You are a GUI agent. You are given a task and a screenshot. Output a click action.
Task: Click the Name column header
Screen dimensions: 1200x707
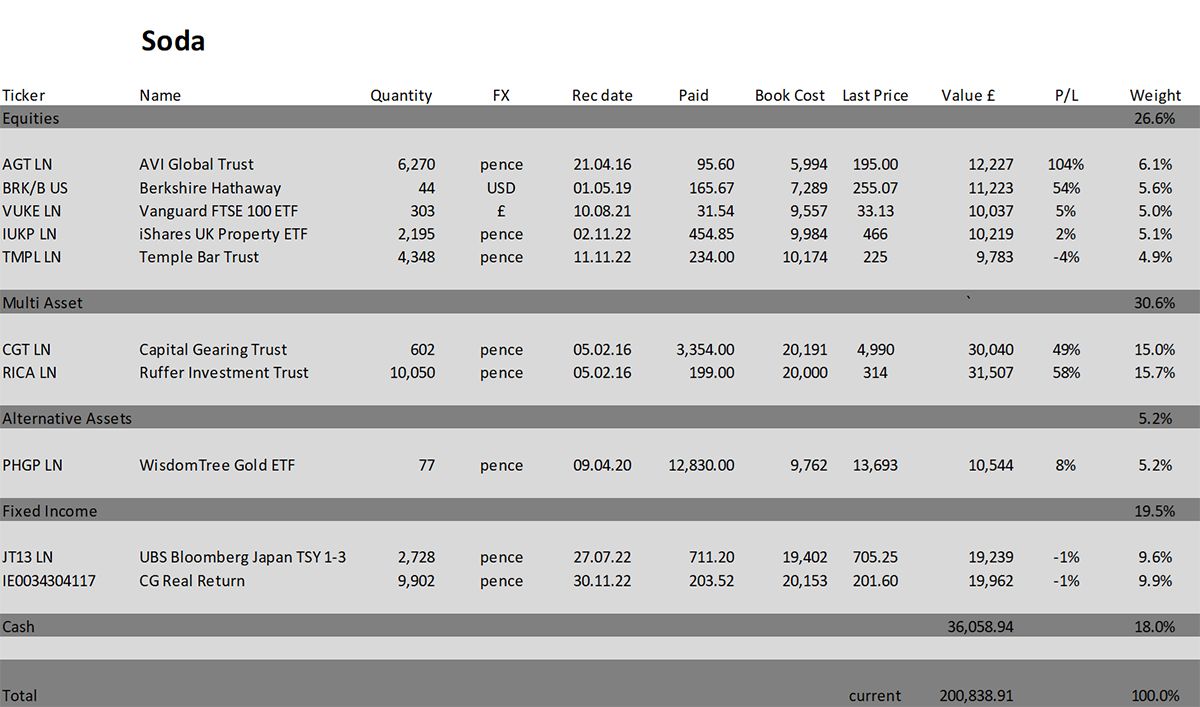[x=160, y=95]
